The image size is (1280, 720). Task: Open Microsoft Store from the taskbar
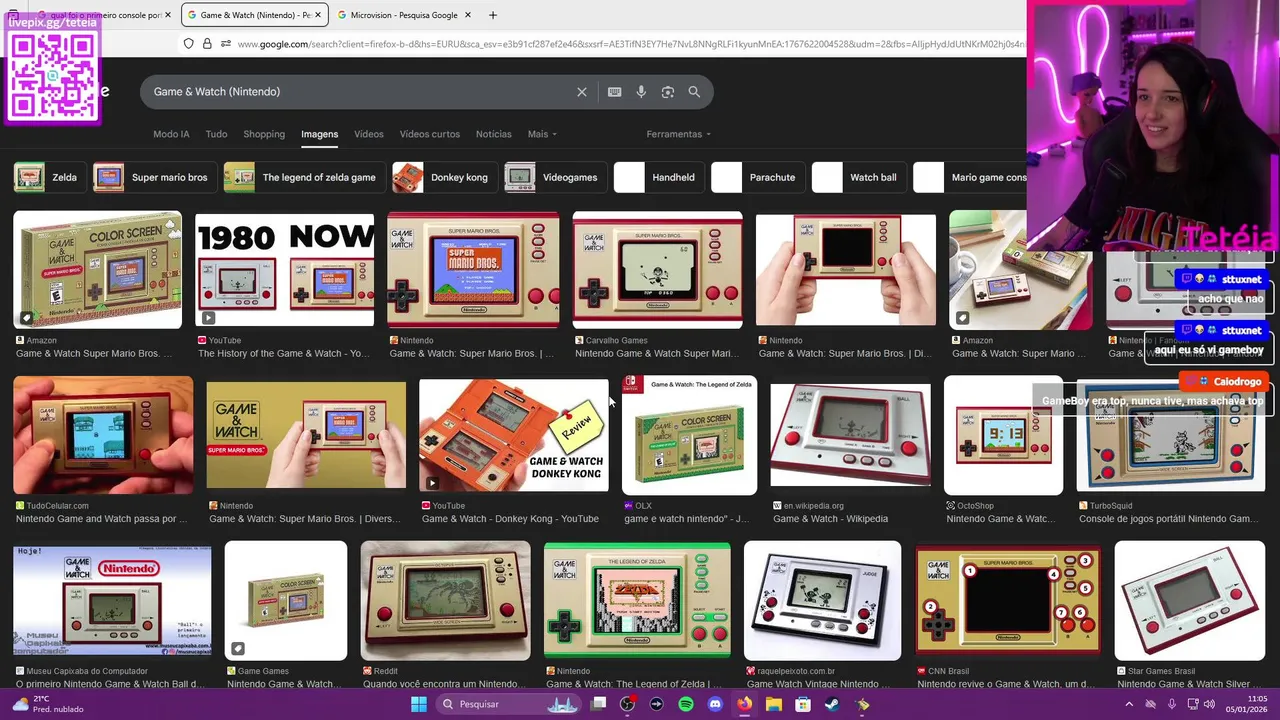[x=802, y=704]
